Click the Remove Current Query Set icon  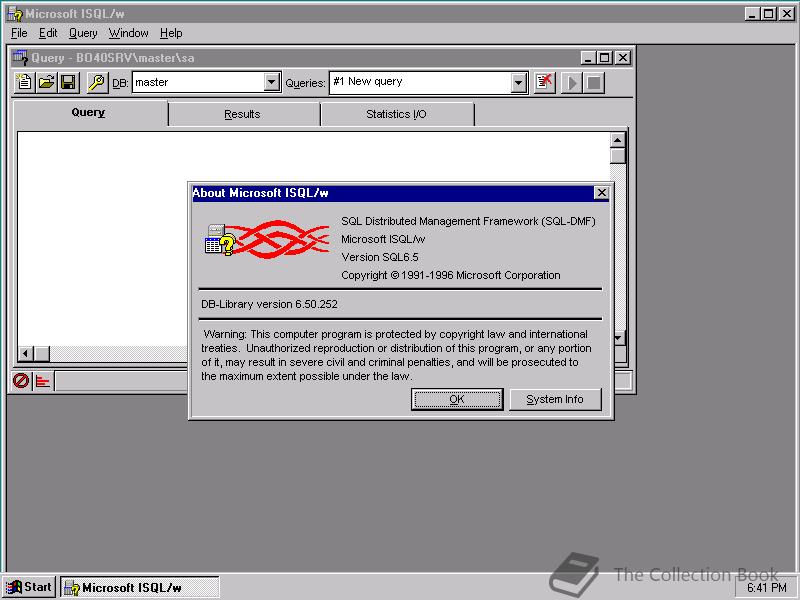[x=544, y=82]
